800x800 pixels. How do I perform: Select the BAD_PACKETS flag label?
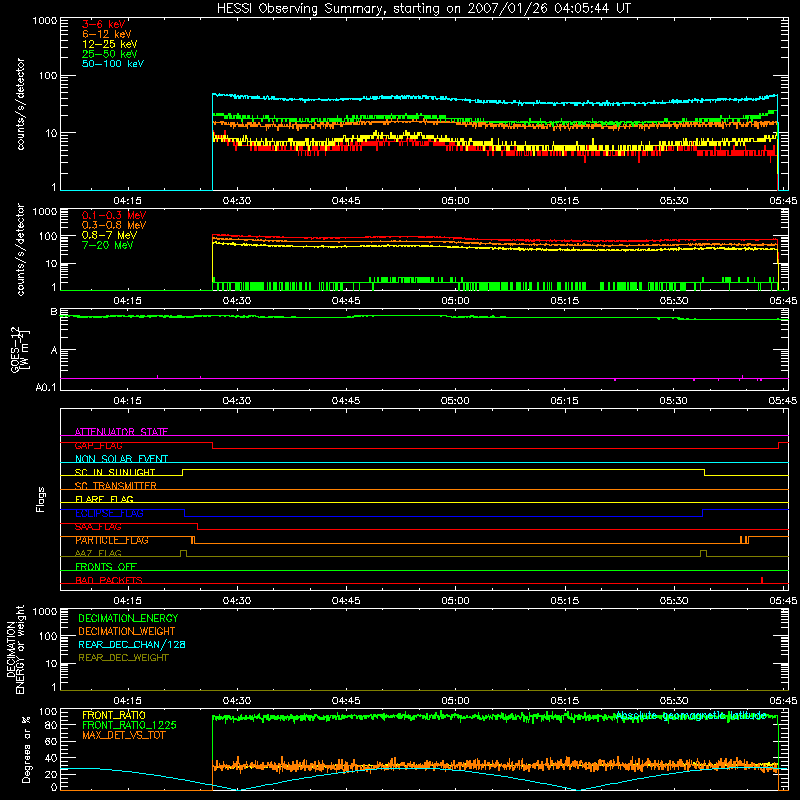[109, 580]
